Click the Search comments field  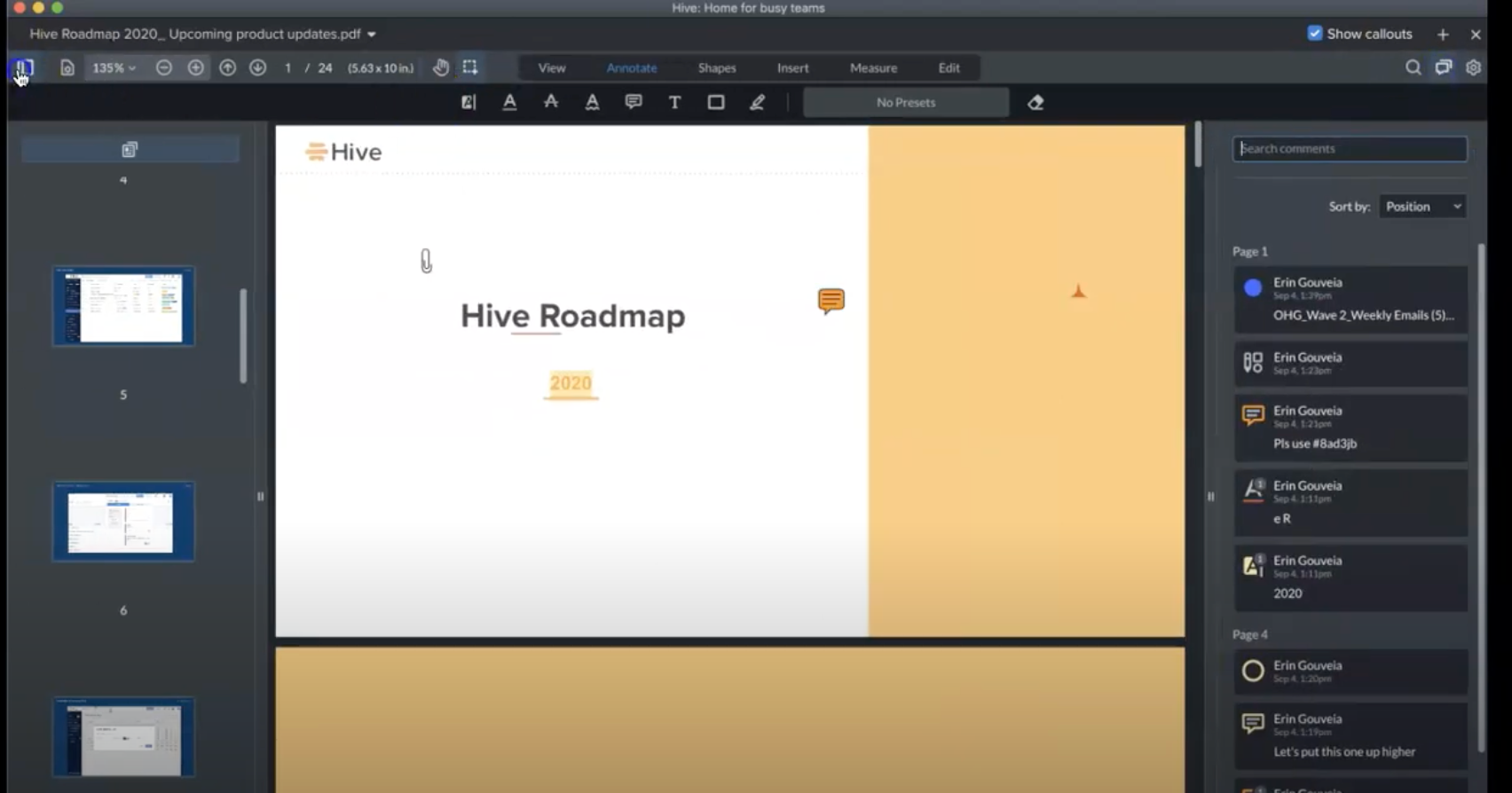(1350, 148)
